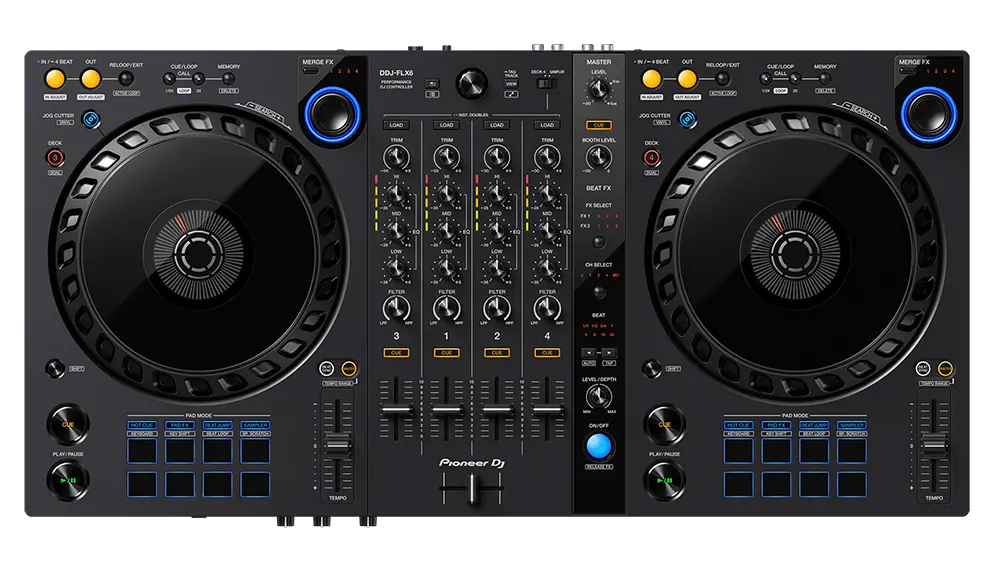Start playback with right deck PLAY/PAUSE
This screenshot has height=569, width=1000.
[x=665, y=480]
